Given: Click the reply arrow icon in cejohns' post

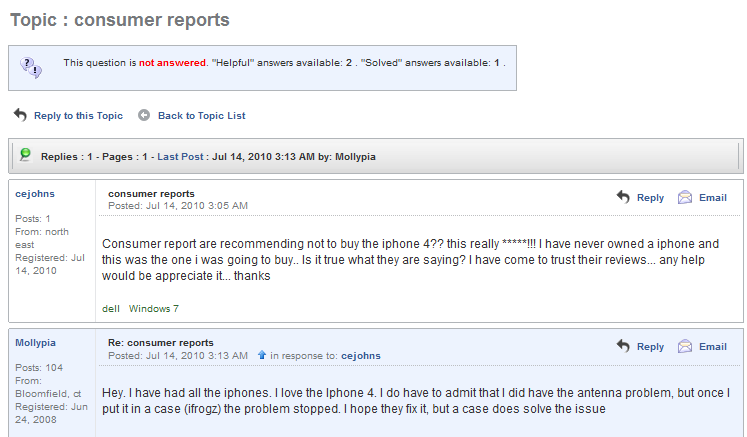Looking at the screenshot, I should pyautogui.click(x=623, y=197).
